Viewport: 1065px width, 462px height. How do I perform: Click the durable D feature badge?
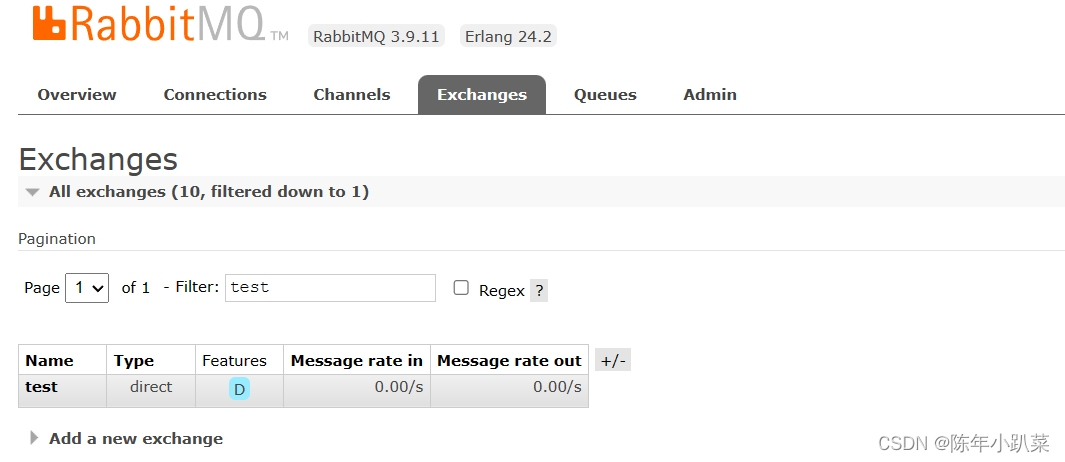point(239,389)
